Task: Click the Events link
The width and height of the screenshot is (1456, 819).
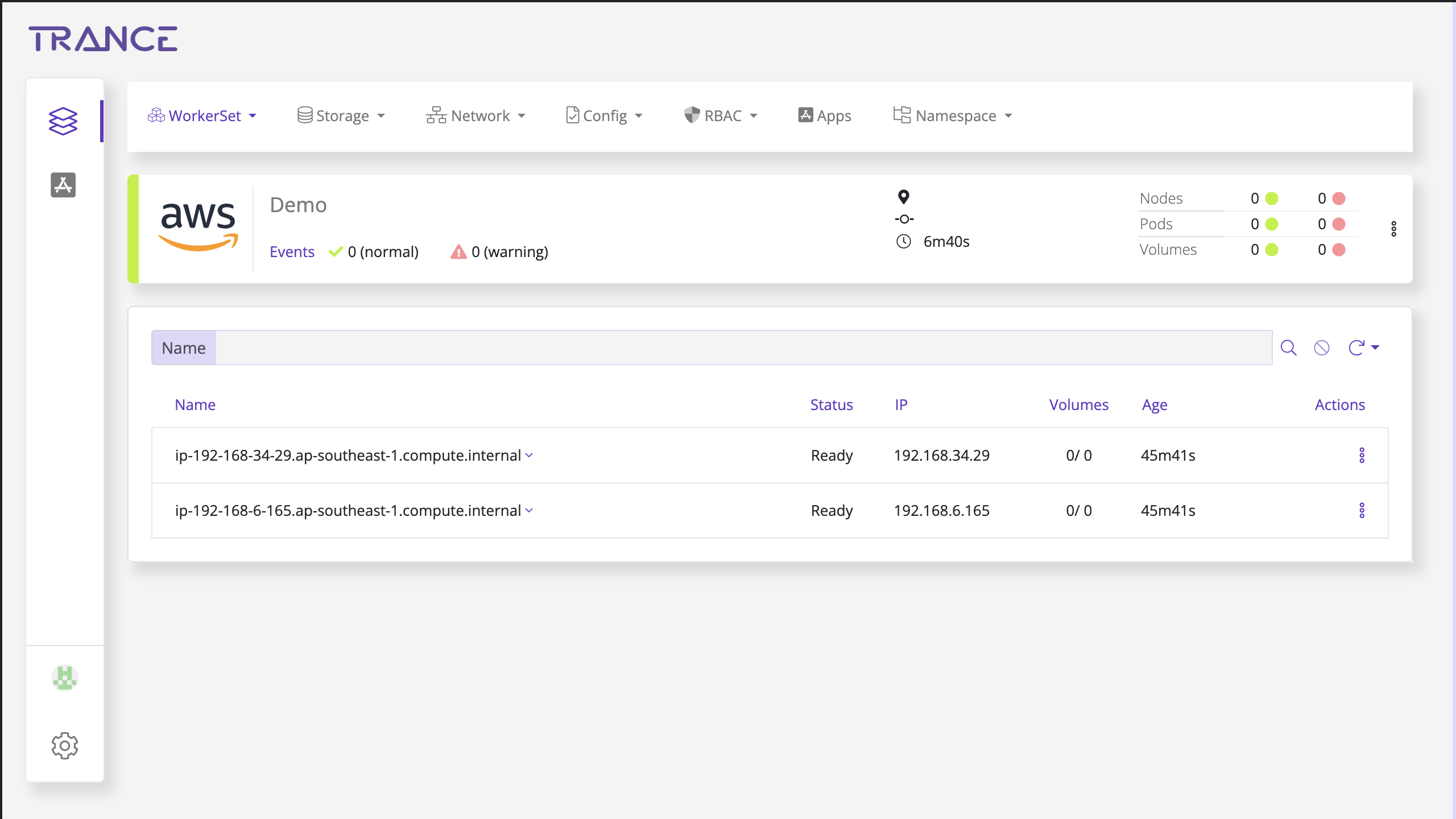Action: (292, 251)
